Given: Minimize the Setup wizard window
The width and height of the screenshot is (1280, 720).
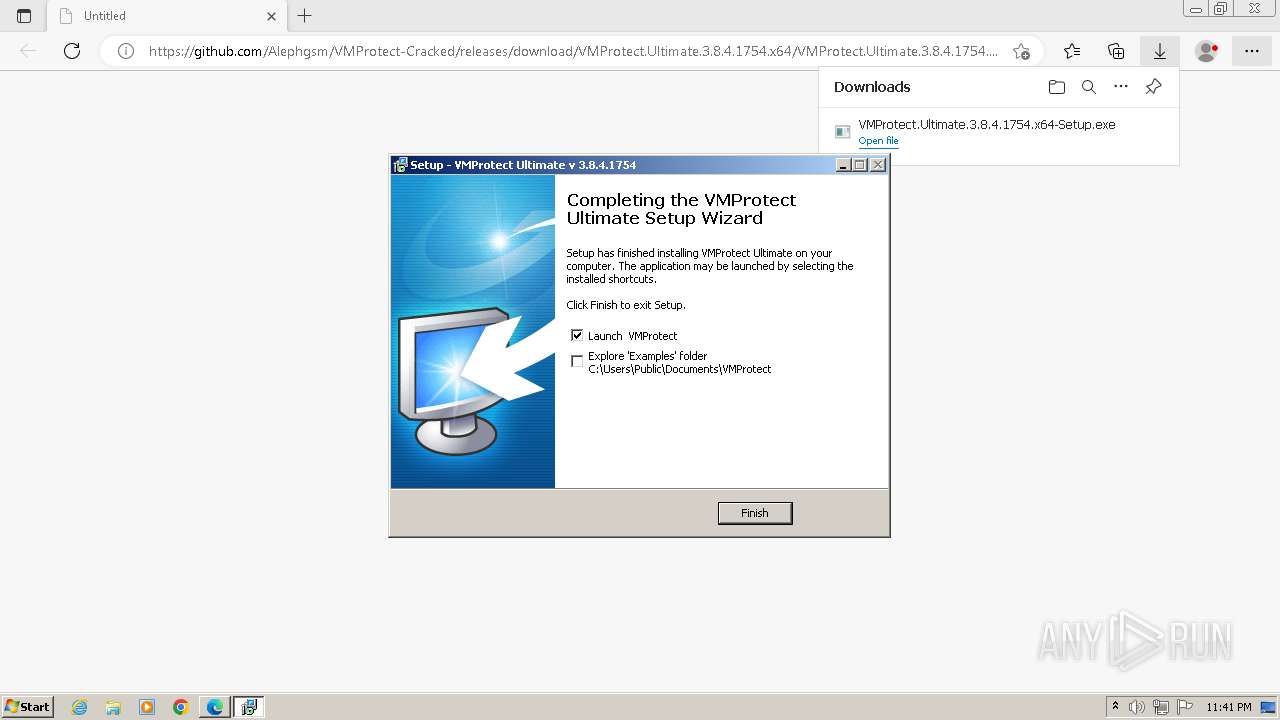Looking at the screenshot, I should click(843, 165).
